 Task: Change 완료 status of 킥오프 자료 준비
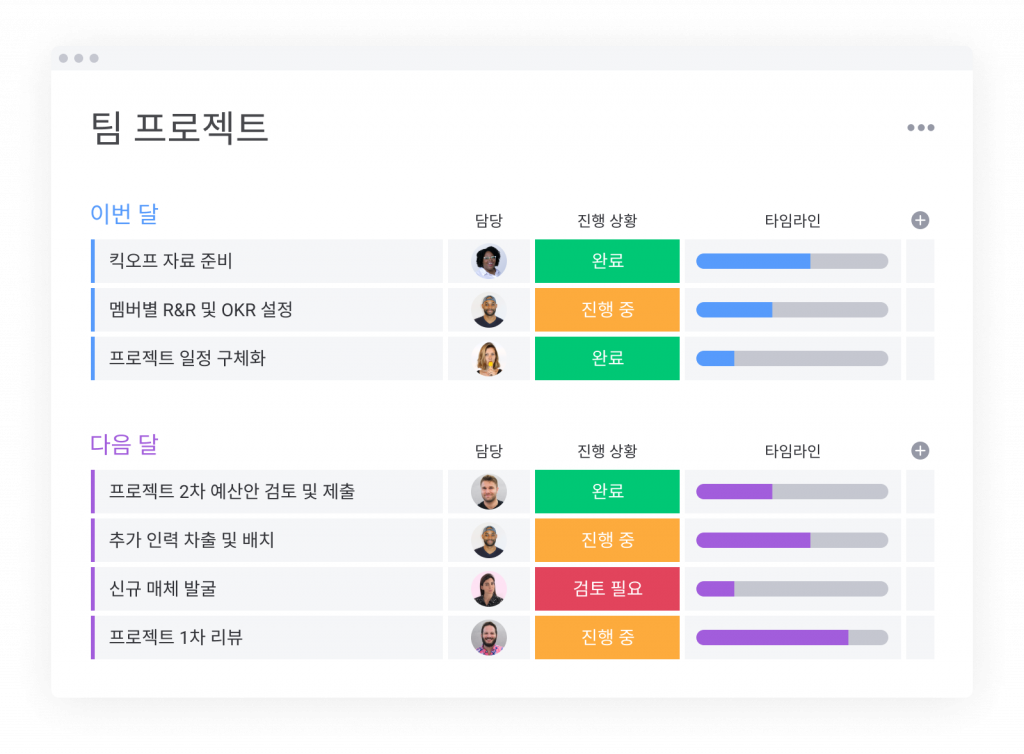point(607,261)
